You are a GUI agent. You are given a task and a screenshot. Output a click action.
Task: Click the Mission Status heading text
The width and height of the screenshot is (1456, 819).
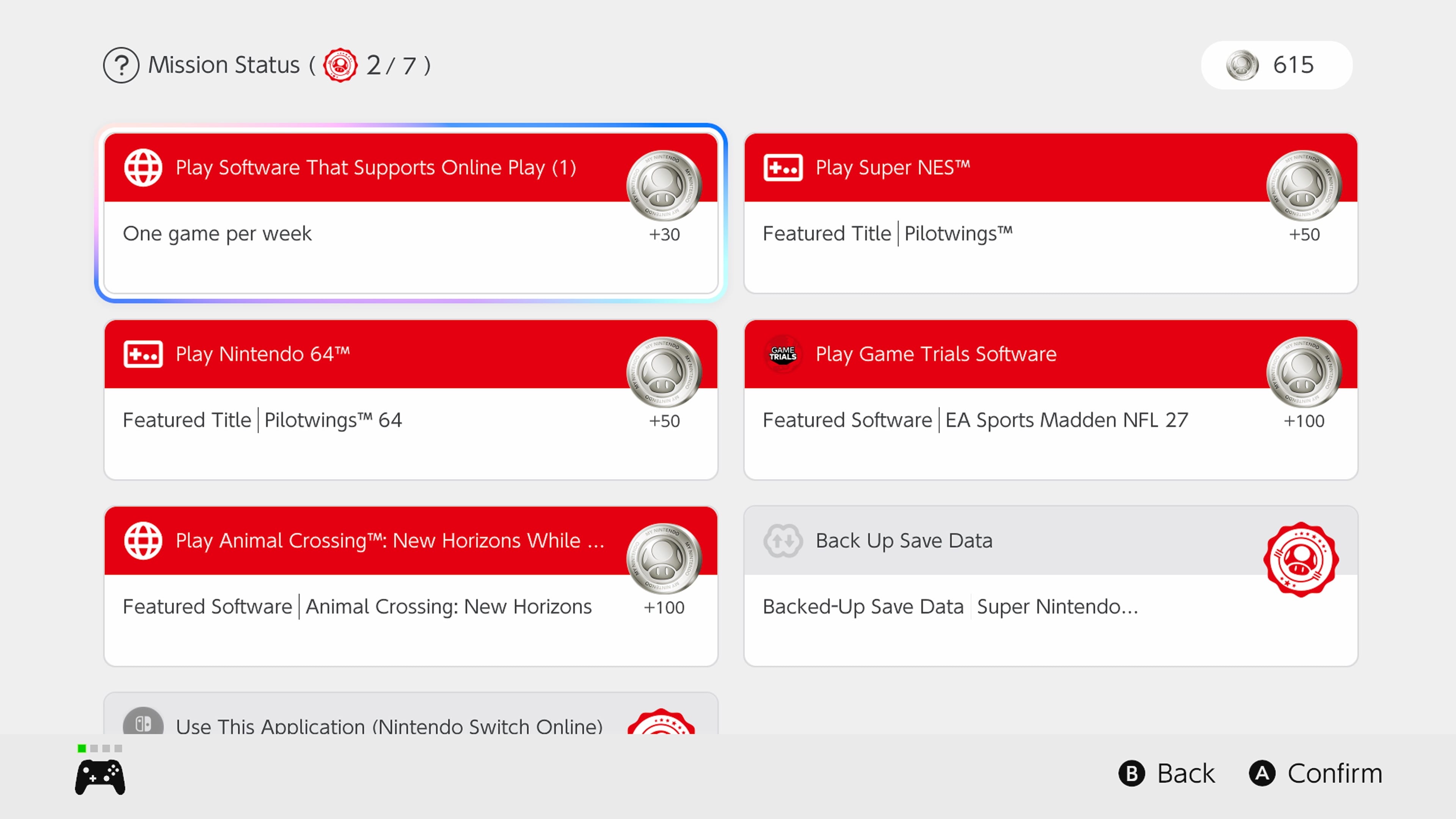(224, 65)
